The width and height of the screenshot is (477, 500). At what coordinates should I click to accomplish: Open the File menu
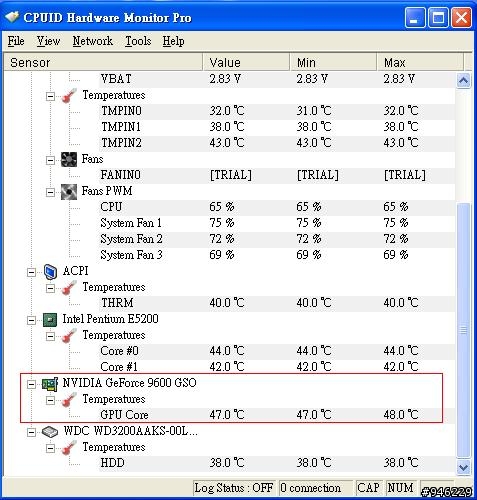pos(16,41)
